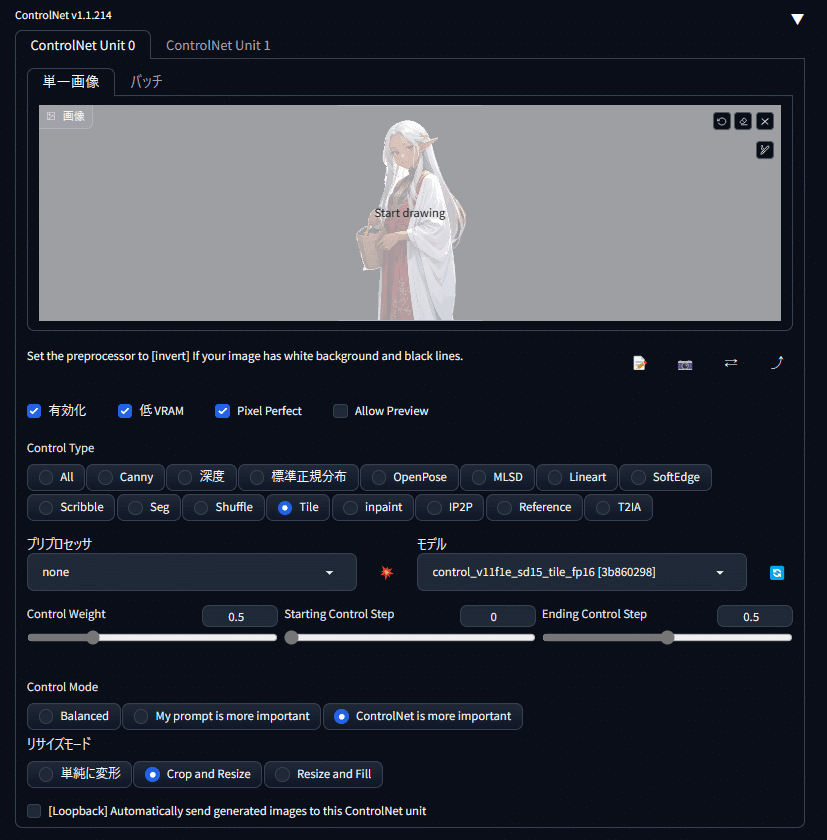Image resolution: width=827 pixels, height=840 pixels.
Task: Erase the canvas with the eraser icon
Action: pyautogui.click(x=743, y=121)
